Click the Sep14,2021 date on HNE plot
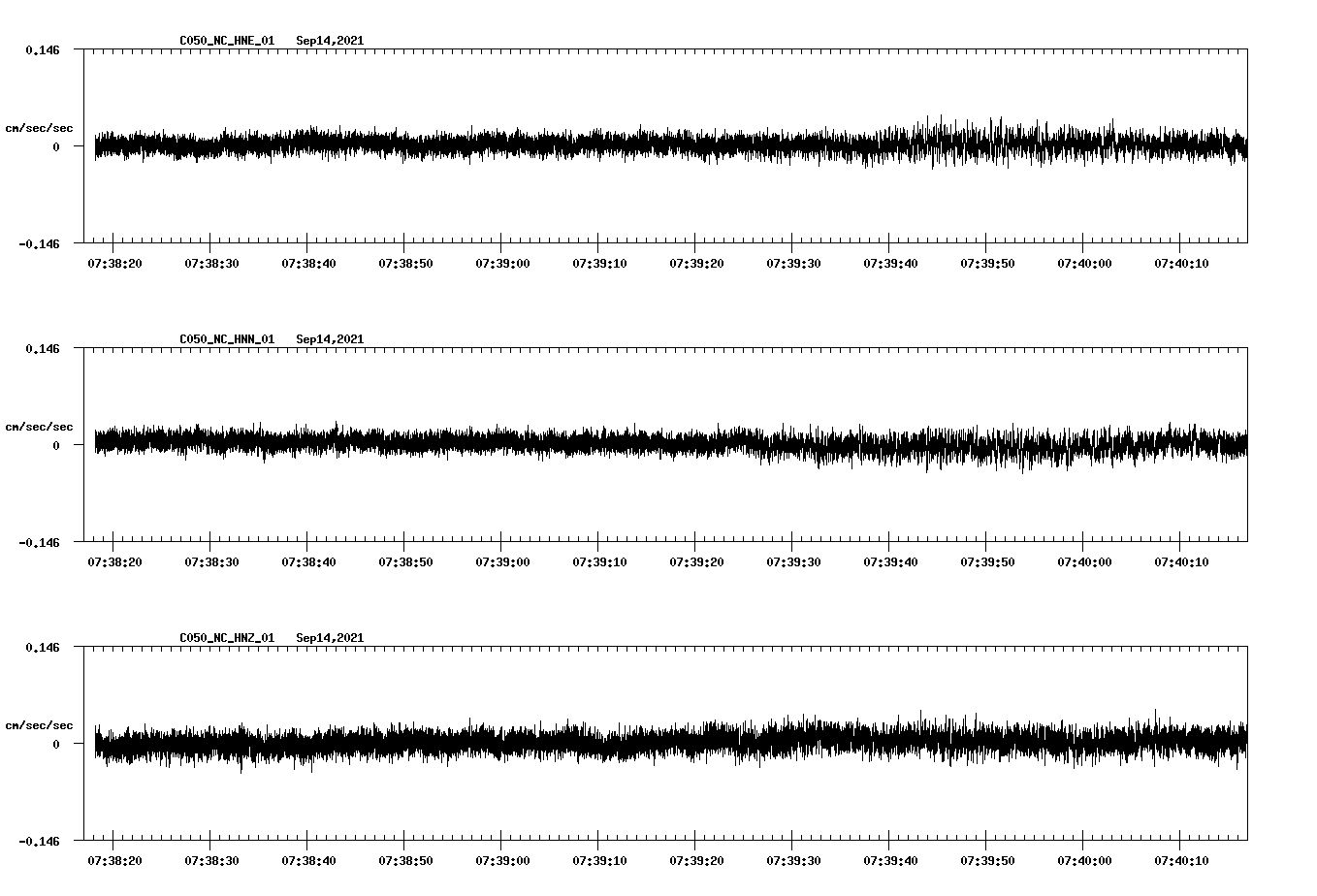 (330, 41)
